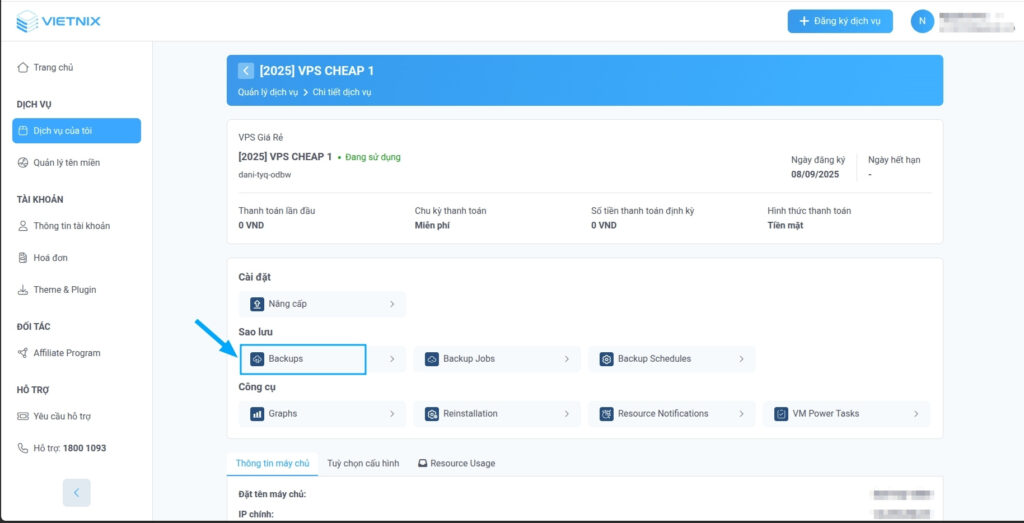Click chevron arrow on Nâng cấp row

point(392,304)
